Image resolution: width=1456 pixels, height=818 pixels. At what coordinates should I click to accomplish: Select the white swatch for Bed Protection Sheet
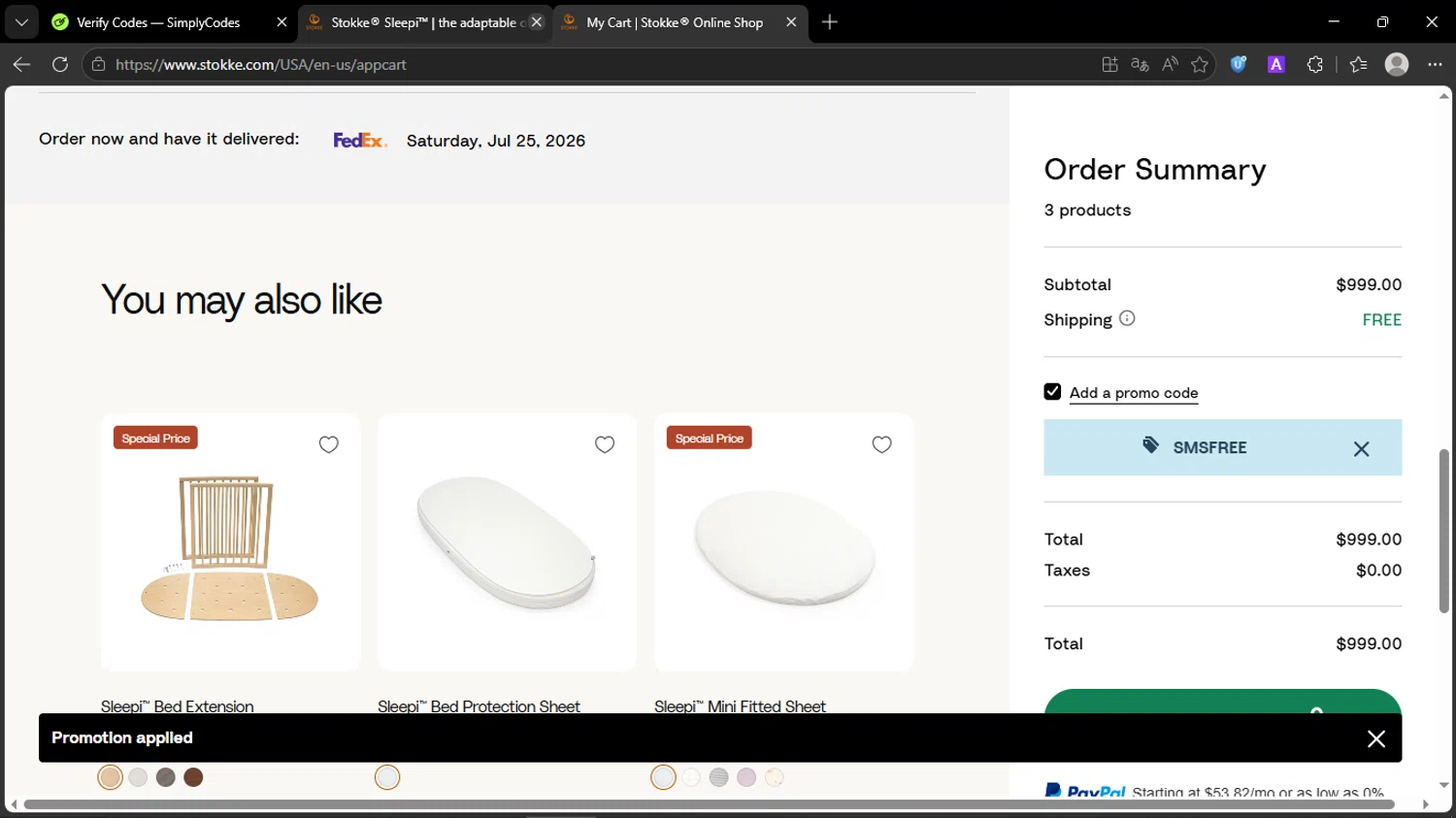[x=387, y=777]
